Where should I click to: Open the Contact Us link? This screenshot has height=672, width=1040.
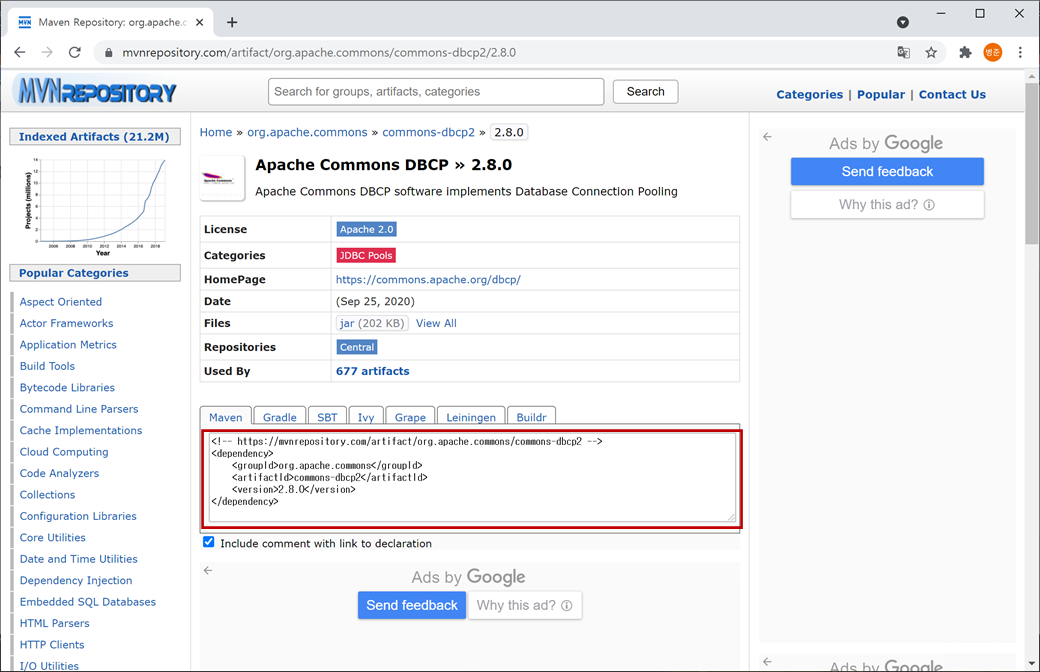(x=952, y=94)
